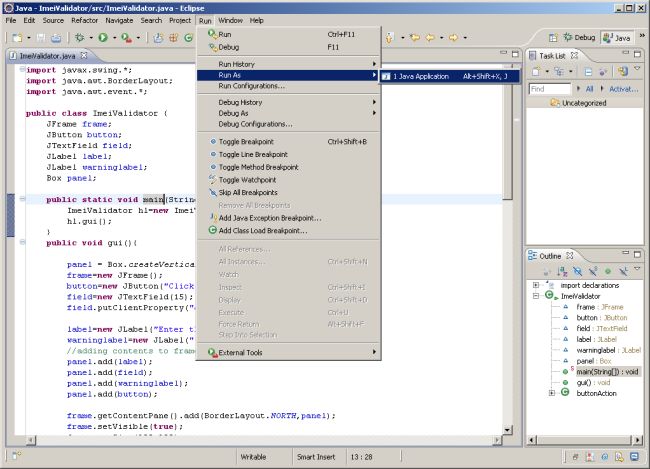This screenshot has height=469, width=650.
Task: Select '1 Java Application' submenu entry
Action: coord(420,75)
